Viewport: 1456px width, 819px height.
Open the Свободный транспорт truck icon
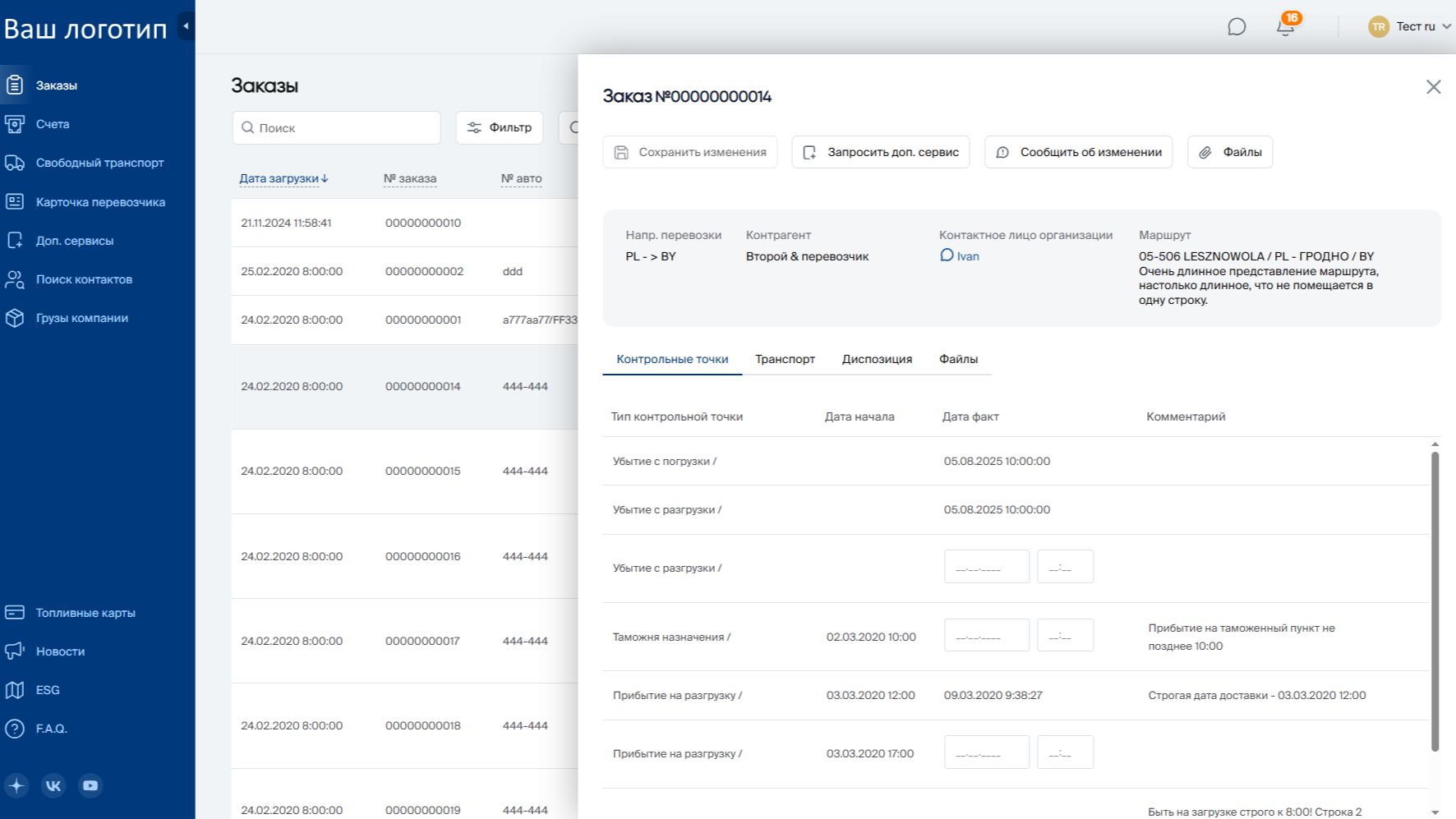tap(15, 163)
